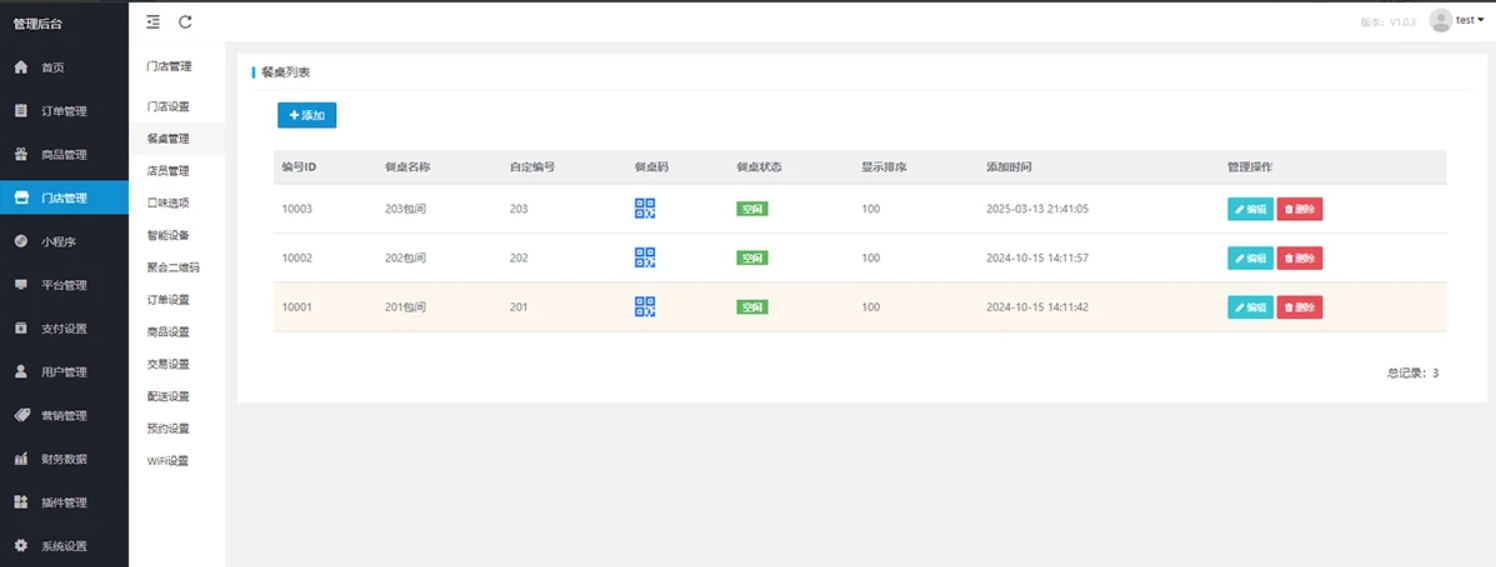The height and width of the screenshot is (567, 1496).
Task: Open QR code for 201包间 row
Action: 645,307
